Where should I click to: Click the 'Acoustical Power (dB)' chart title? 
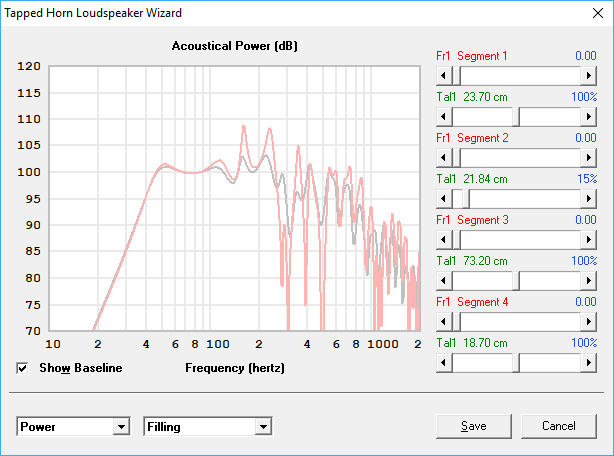click(x=235, y=46)
